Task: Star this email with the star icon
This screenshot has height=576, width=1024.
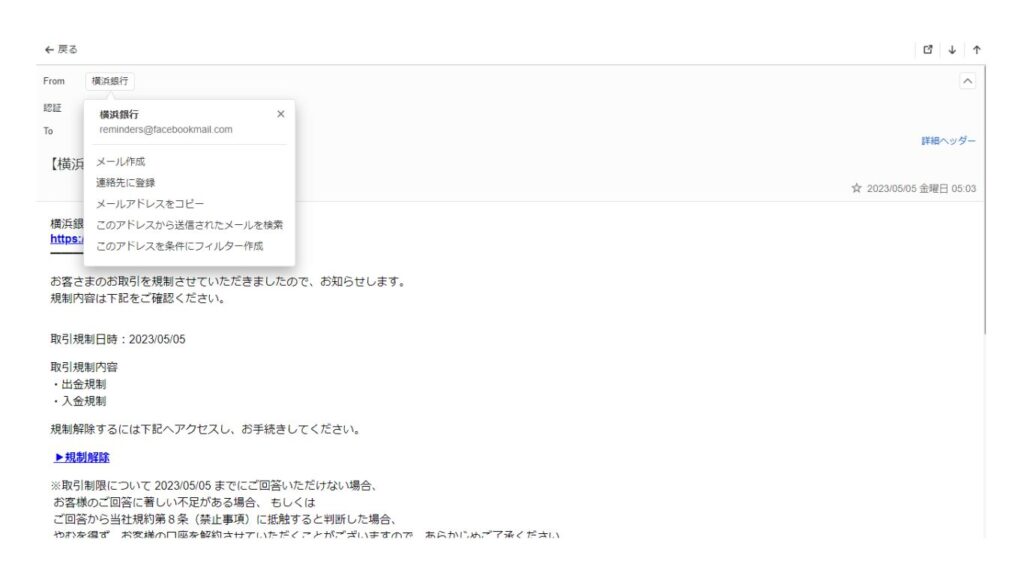Action: (856, 188)
